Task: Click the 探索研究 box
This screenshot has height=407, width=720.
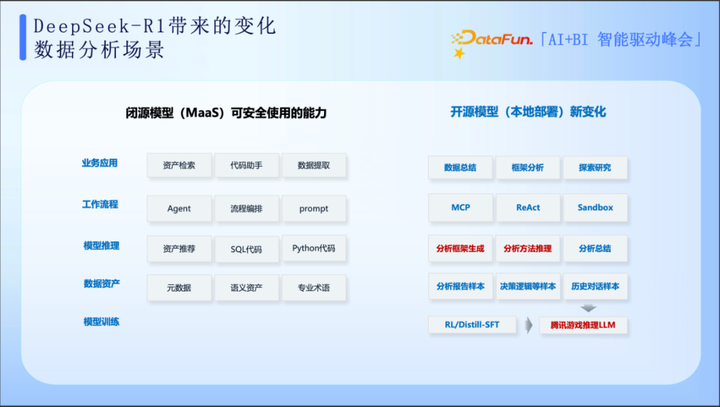Action: [x=595, y=168]
